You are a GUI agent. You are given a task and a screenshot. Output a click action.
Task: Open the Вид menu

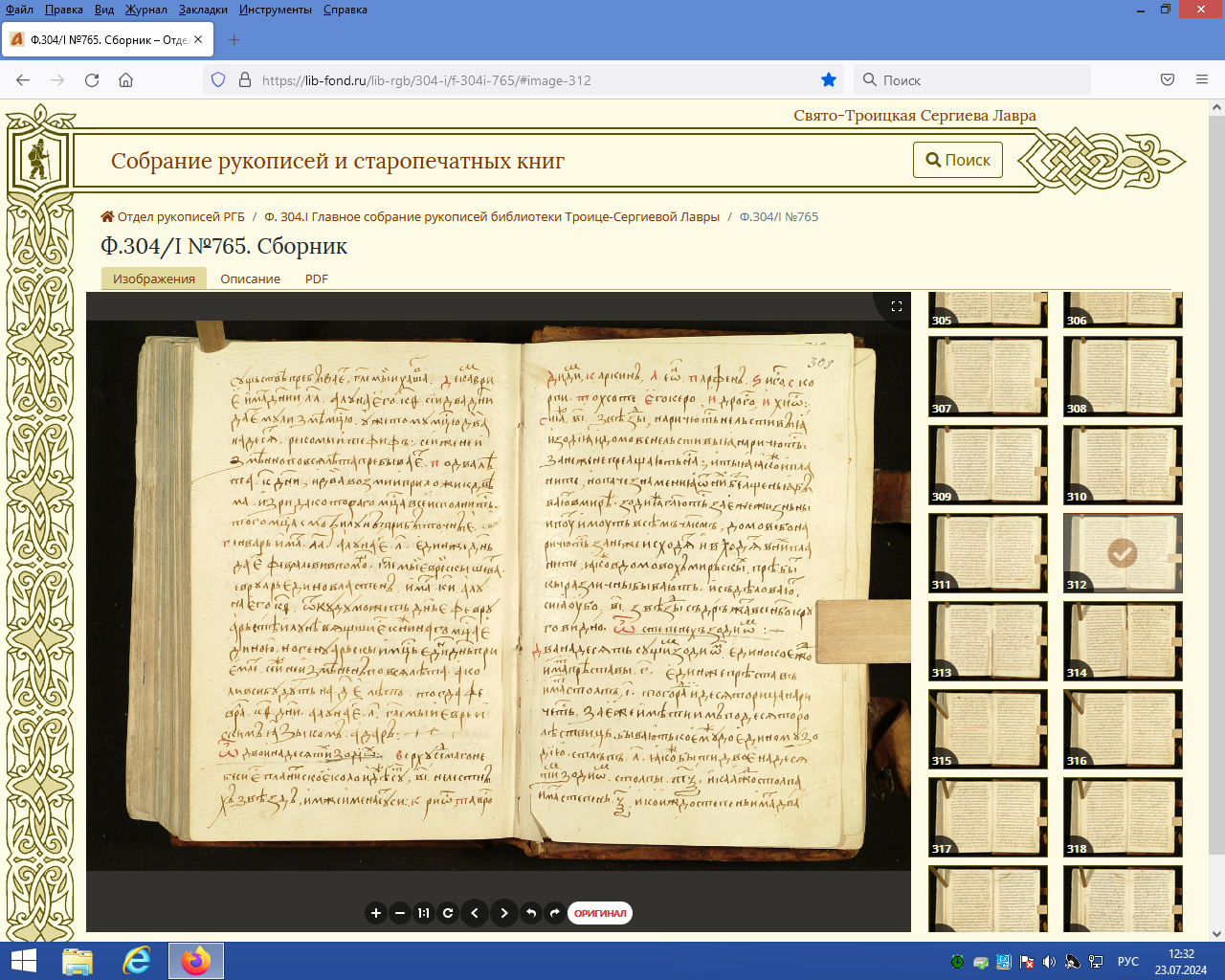pos(104,10)
